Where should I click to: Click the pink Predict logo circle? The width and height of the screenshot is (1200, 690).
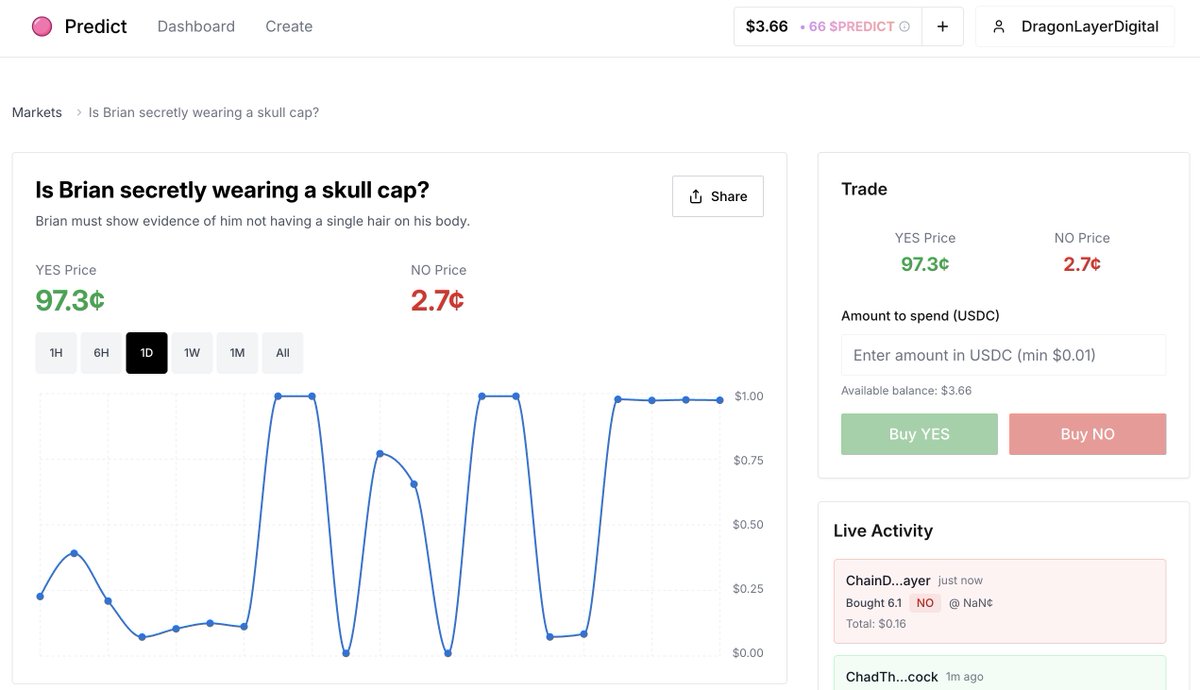pos(42,27)
